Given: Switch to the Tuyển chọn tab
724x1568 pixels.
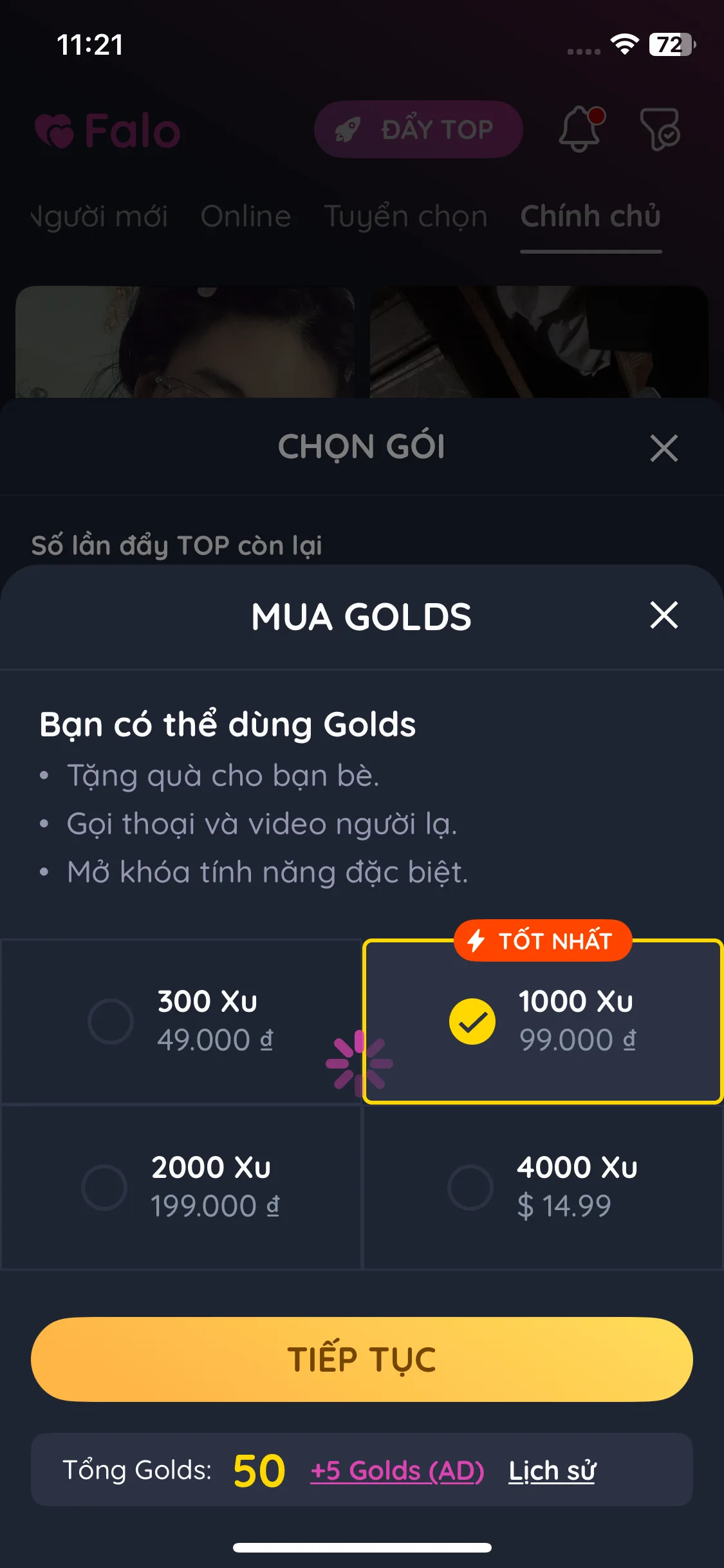Looking at the screenshot, I should (x=405, y=216).
